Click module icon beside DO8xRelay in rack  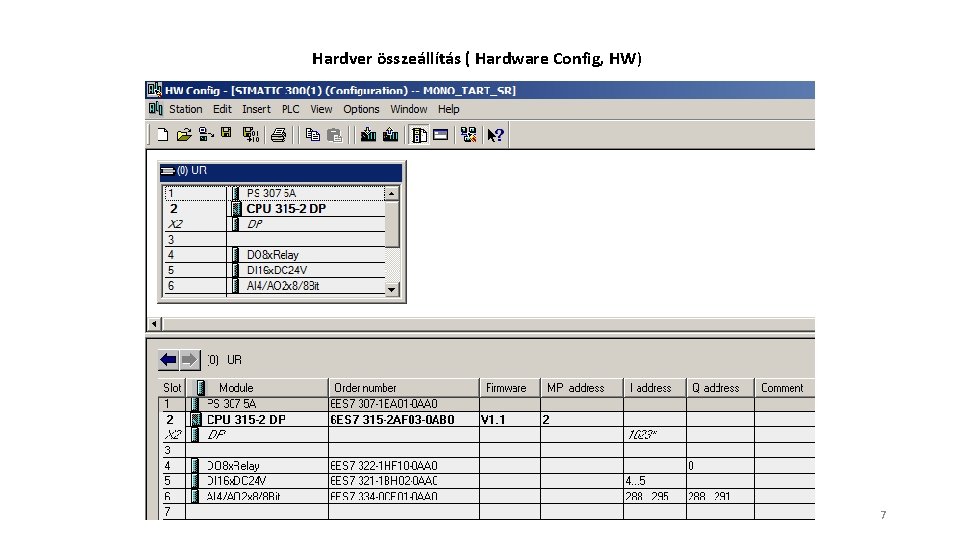tap(236, 255)
